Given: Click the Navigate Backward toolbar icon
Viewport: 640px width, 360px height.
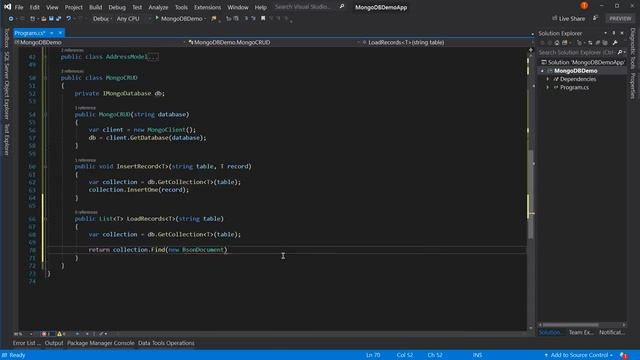Looking at the screenshot, I should tap(11, 18).
